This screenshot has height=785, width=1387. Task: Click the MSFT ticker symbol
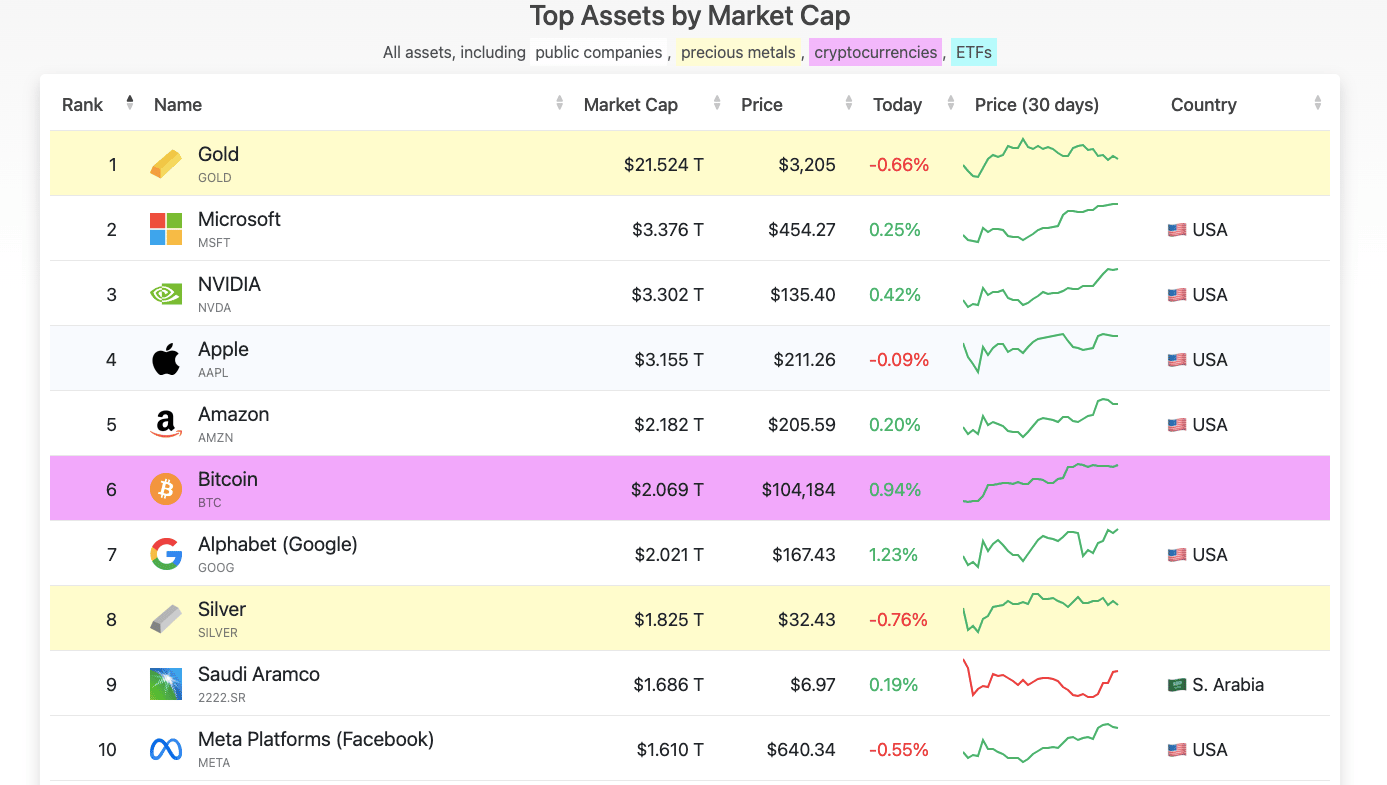214,242
